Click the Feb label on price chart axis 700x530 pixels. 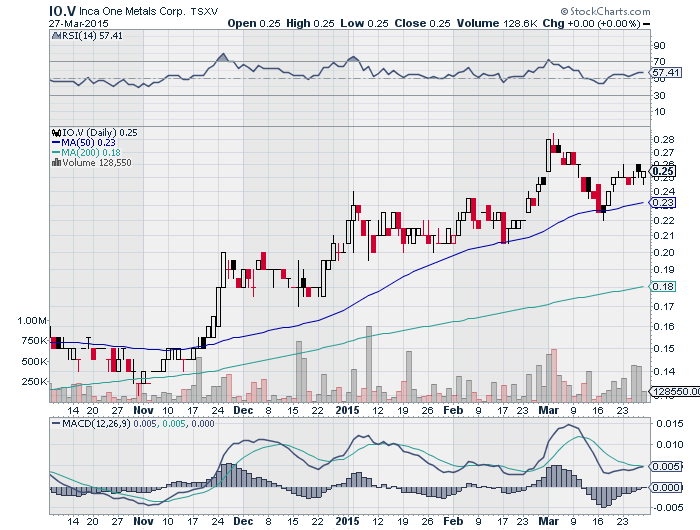pyautogui.click(x=453, y=410)
